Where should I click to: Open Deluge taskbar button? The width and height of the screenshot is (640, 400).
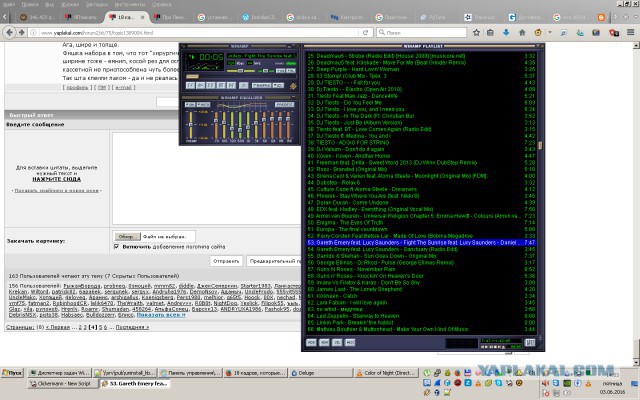(321, 373)
